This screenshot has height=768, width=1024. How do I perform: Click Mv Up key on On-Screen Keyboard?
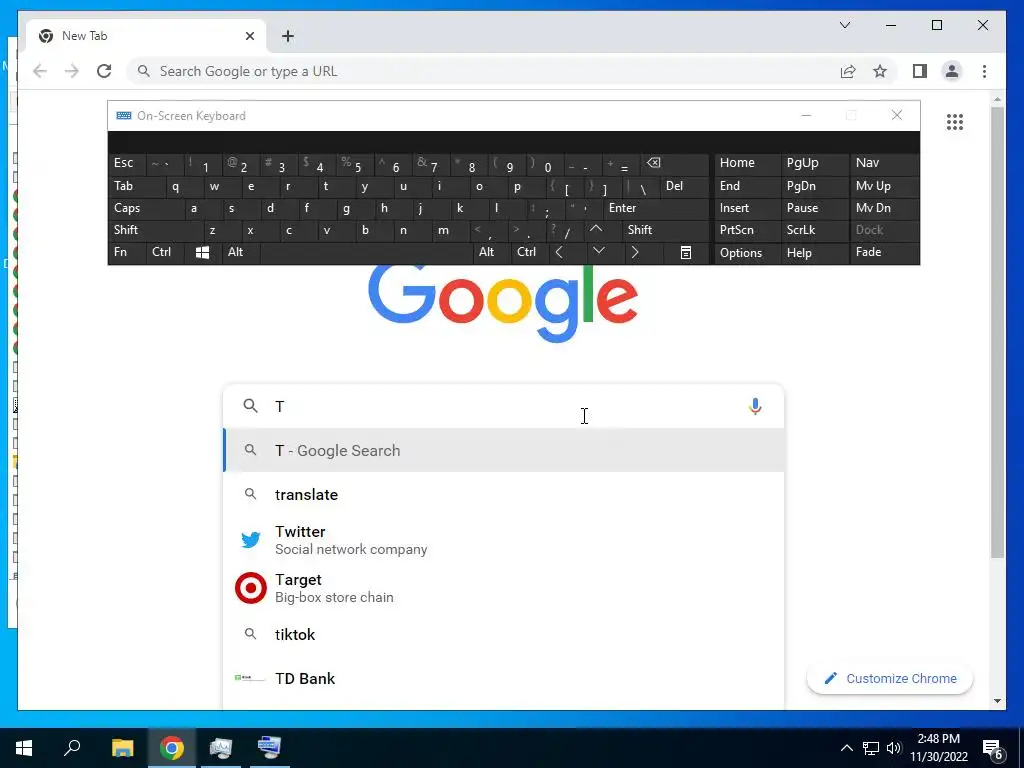tap(884, 186)
